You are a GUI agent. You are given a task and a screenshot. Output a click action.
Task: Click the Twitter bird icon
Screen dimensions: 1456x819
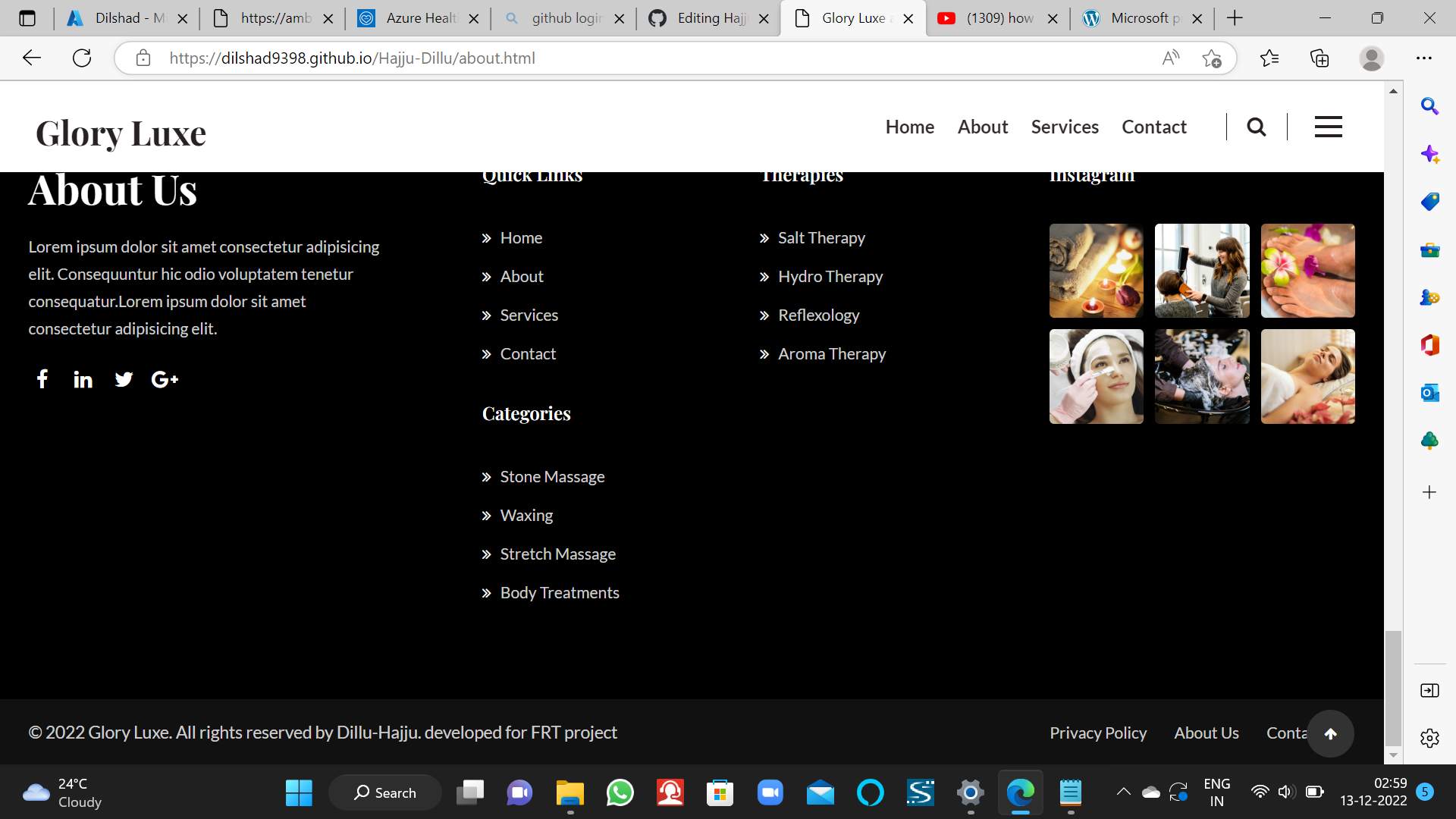pyautogui.click(x=124, y=379)
